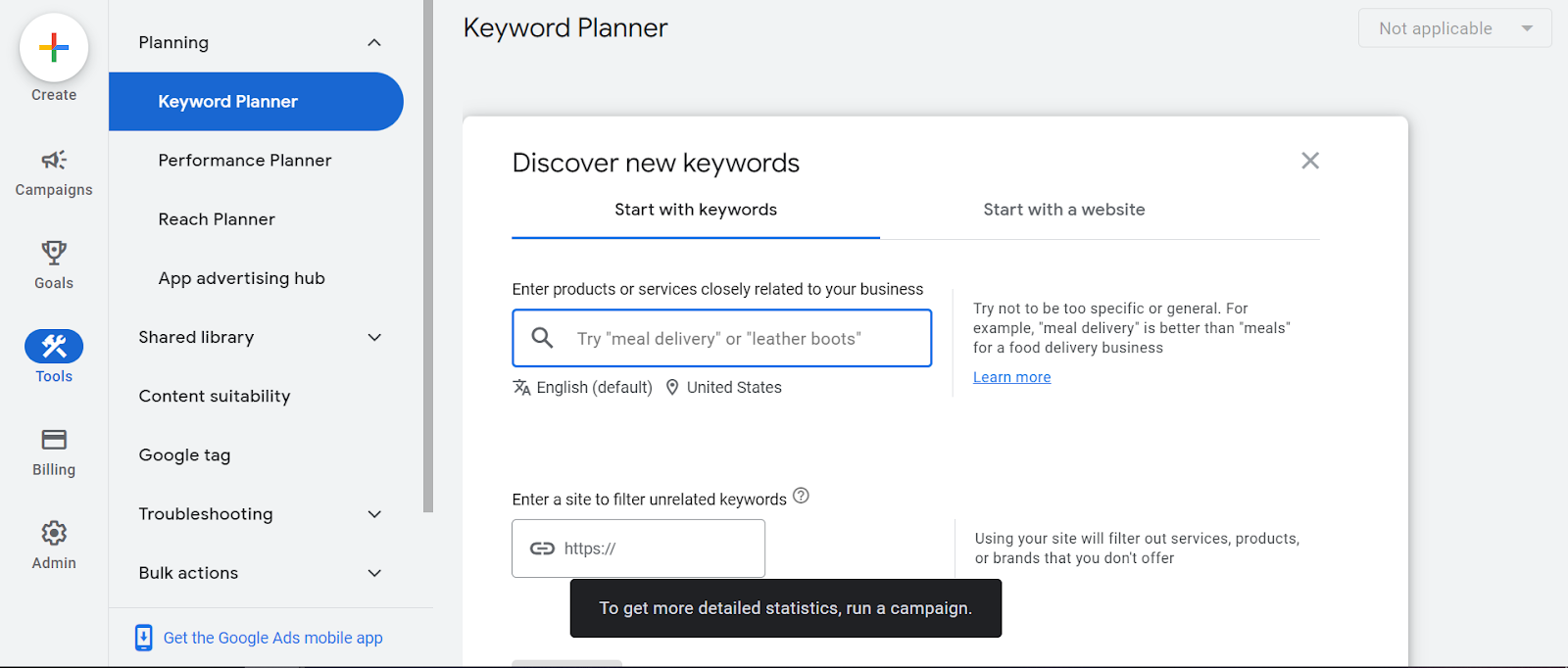
Task: Open Goals via the trophy icon
Action: tap(54, 253)
